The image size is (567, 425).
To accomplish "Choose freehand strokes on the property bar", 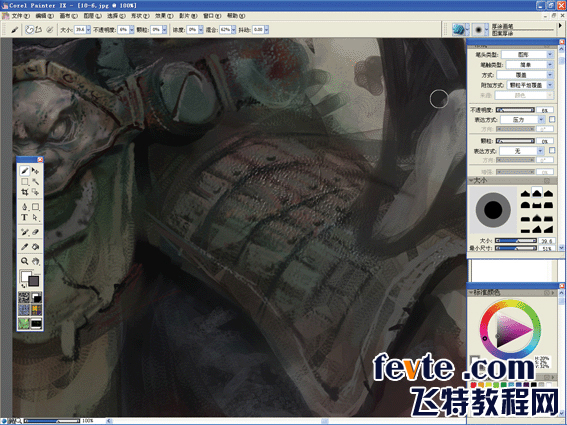I will (30, 30).
